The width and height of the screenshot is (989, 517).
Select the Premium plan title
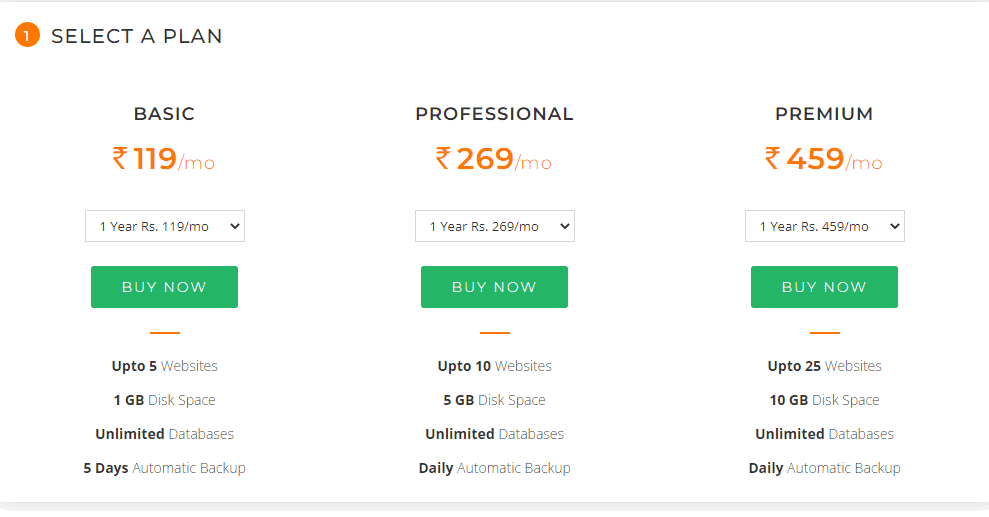(824, 114)
